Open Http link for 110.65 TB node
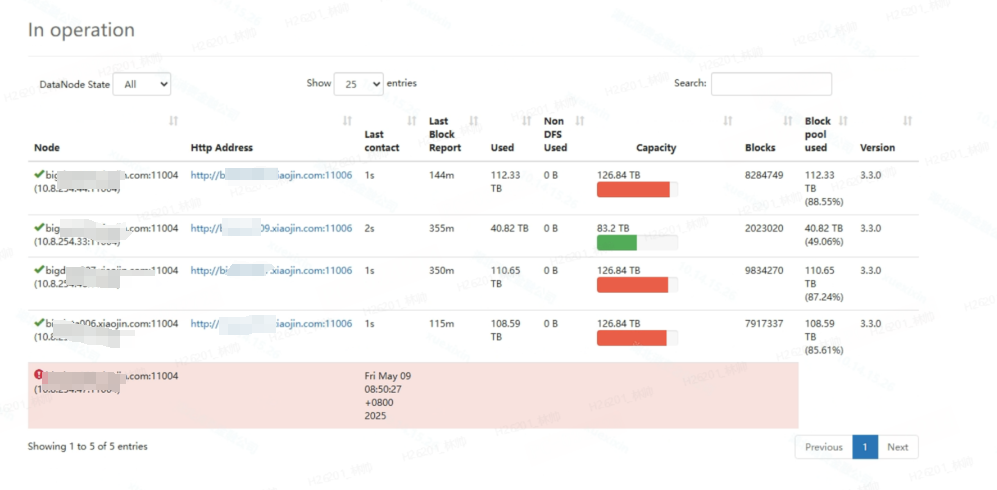 point(271,270)
